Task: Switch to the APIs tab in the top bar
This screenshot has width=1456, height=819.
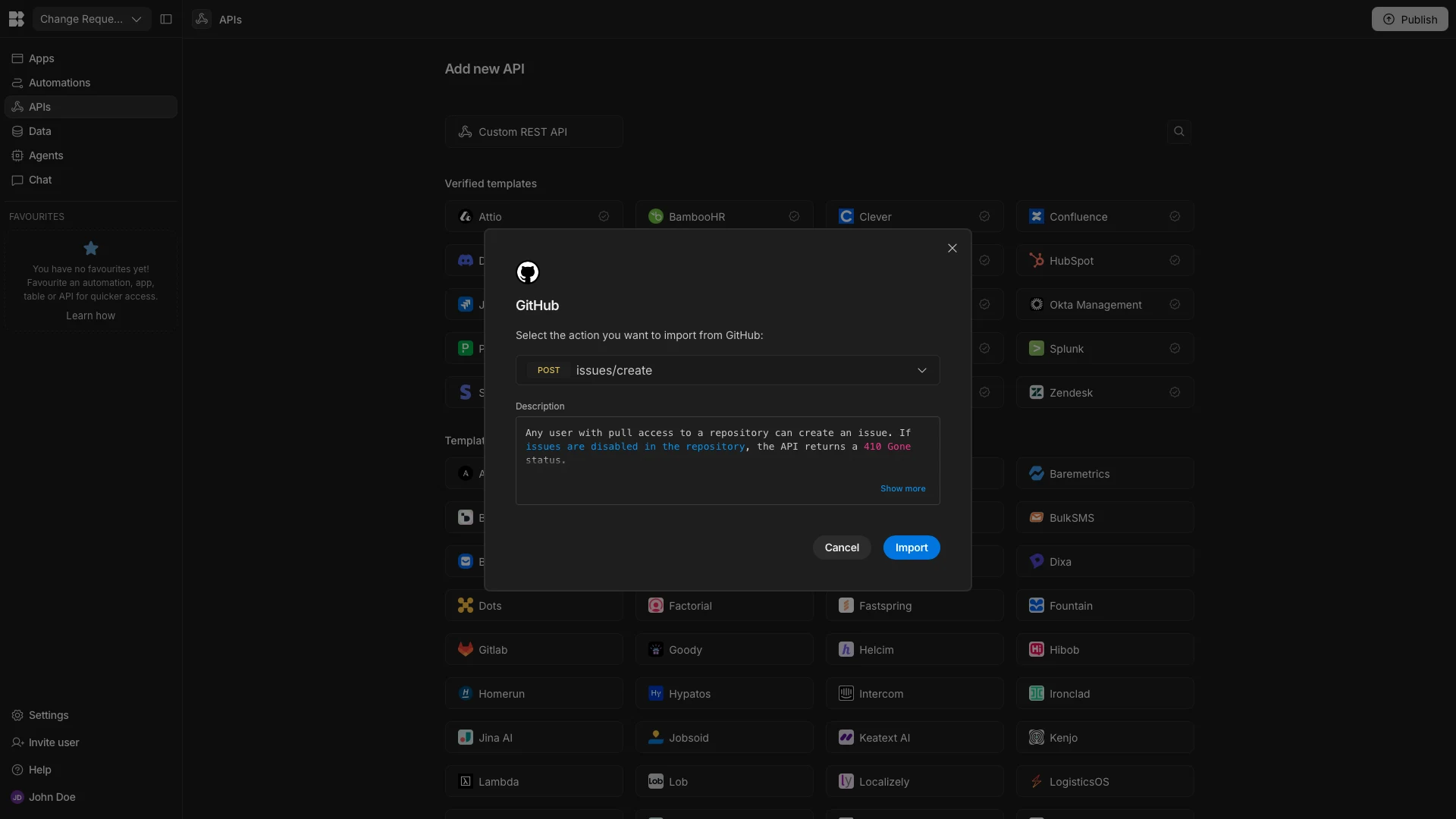Action: tap(218, 20)
